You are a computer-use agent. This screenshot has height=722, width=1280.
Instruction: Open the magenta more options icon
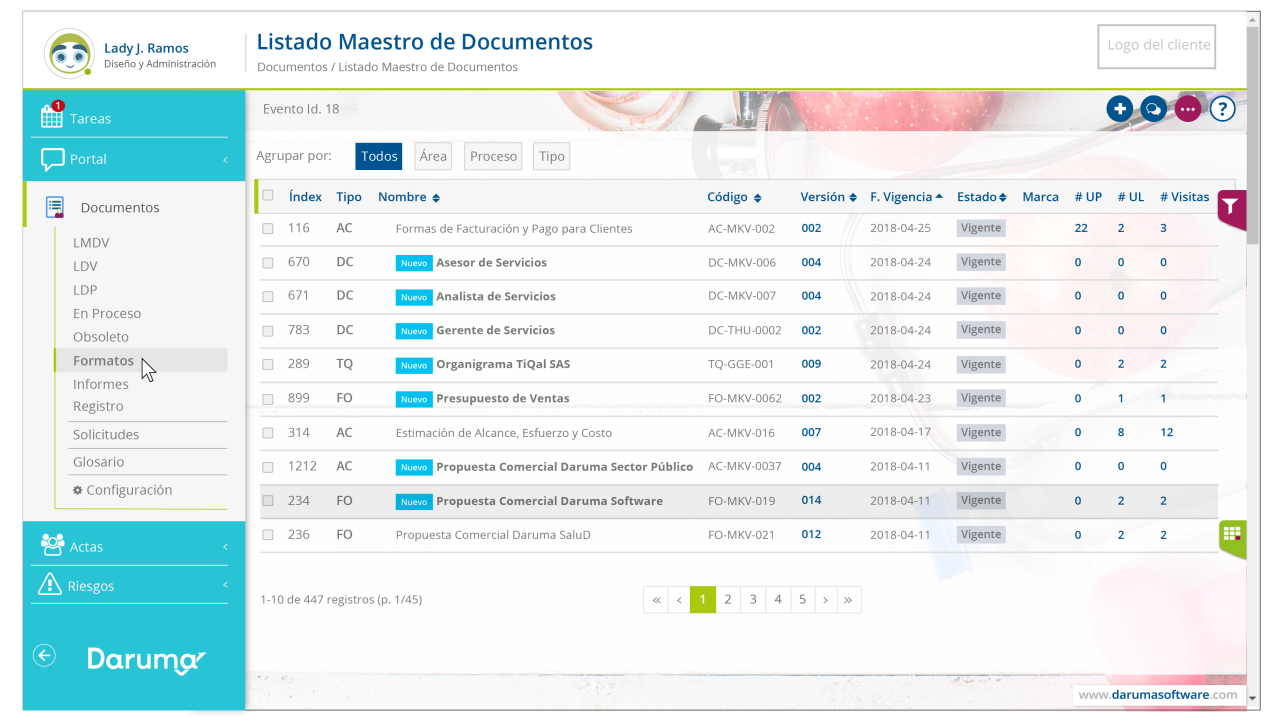pos(1187,109)
